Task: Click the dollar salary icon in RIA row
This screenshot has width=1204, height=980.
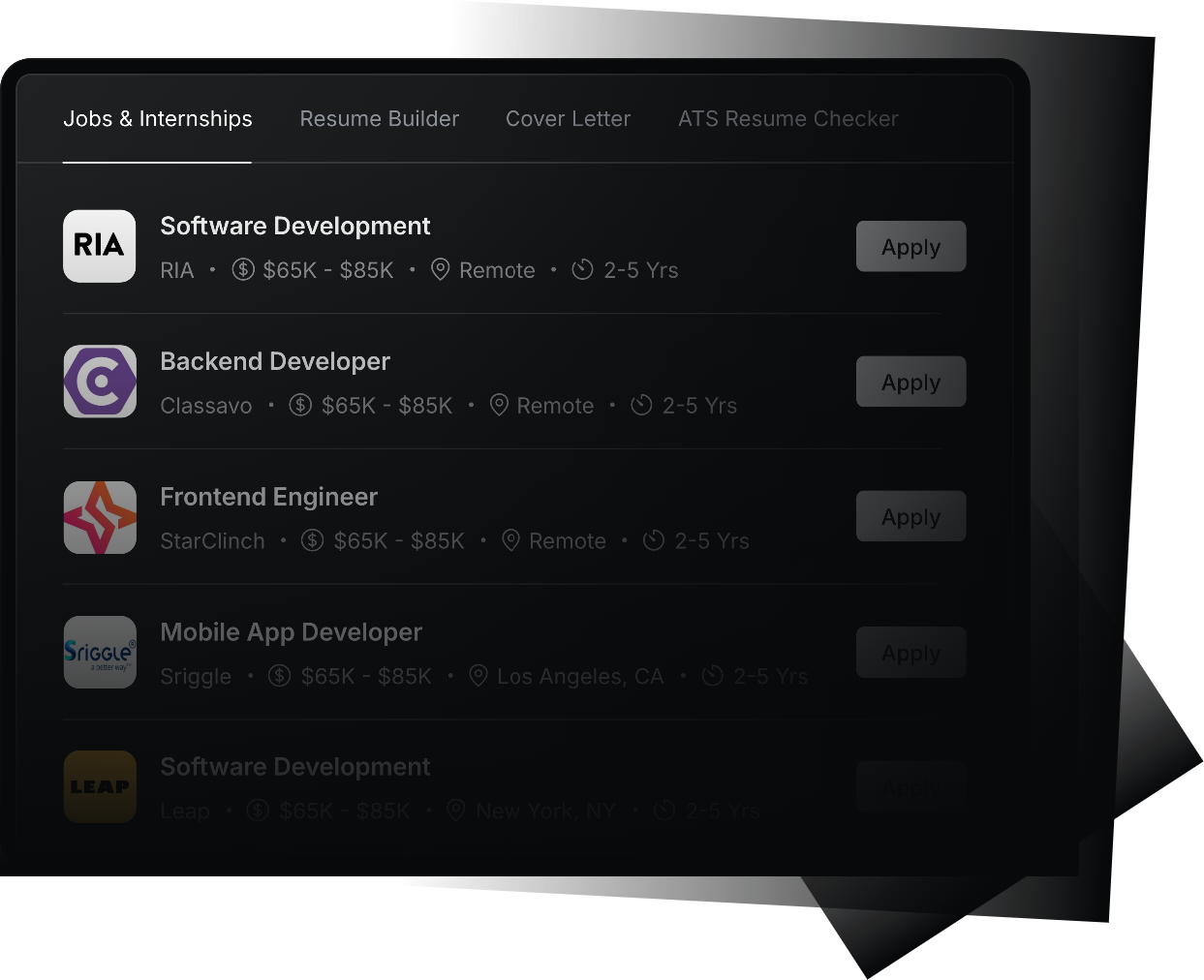Action: coord(243,269)
